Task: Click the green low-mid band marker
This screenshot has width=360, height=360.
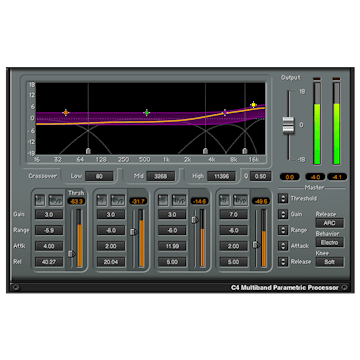Action: click(x=146, y=113)
